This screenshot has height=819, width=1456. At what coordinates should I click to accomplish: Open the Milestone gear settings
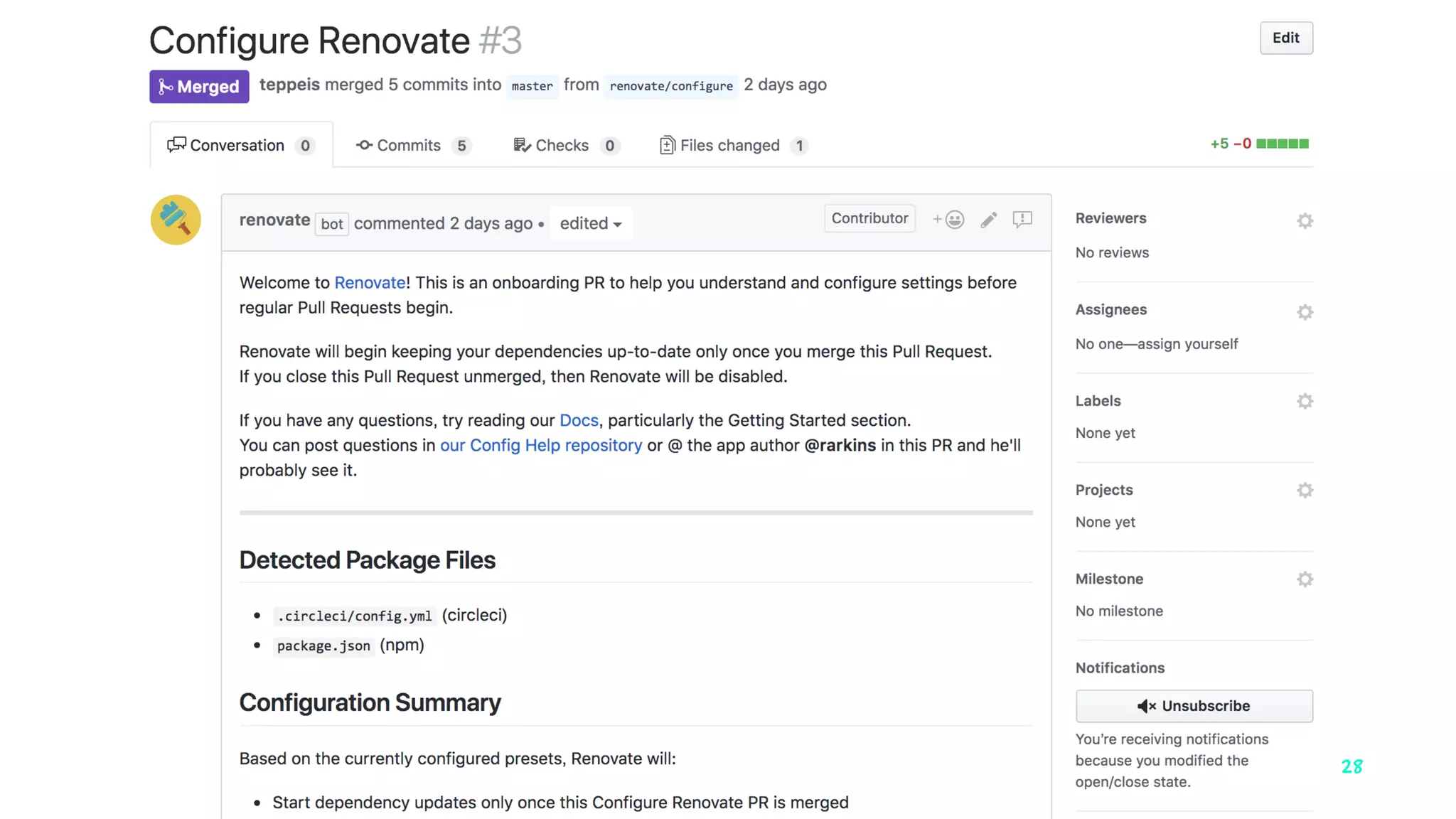1305,579
